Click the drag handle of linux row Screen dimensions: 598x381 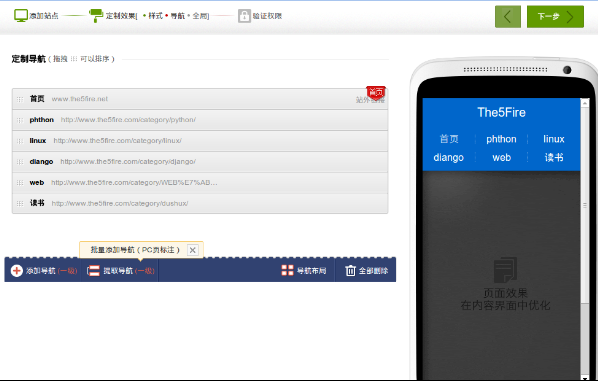point(20,141)
